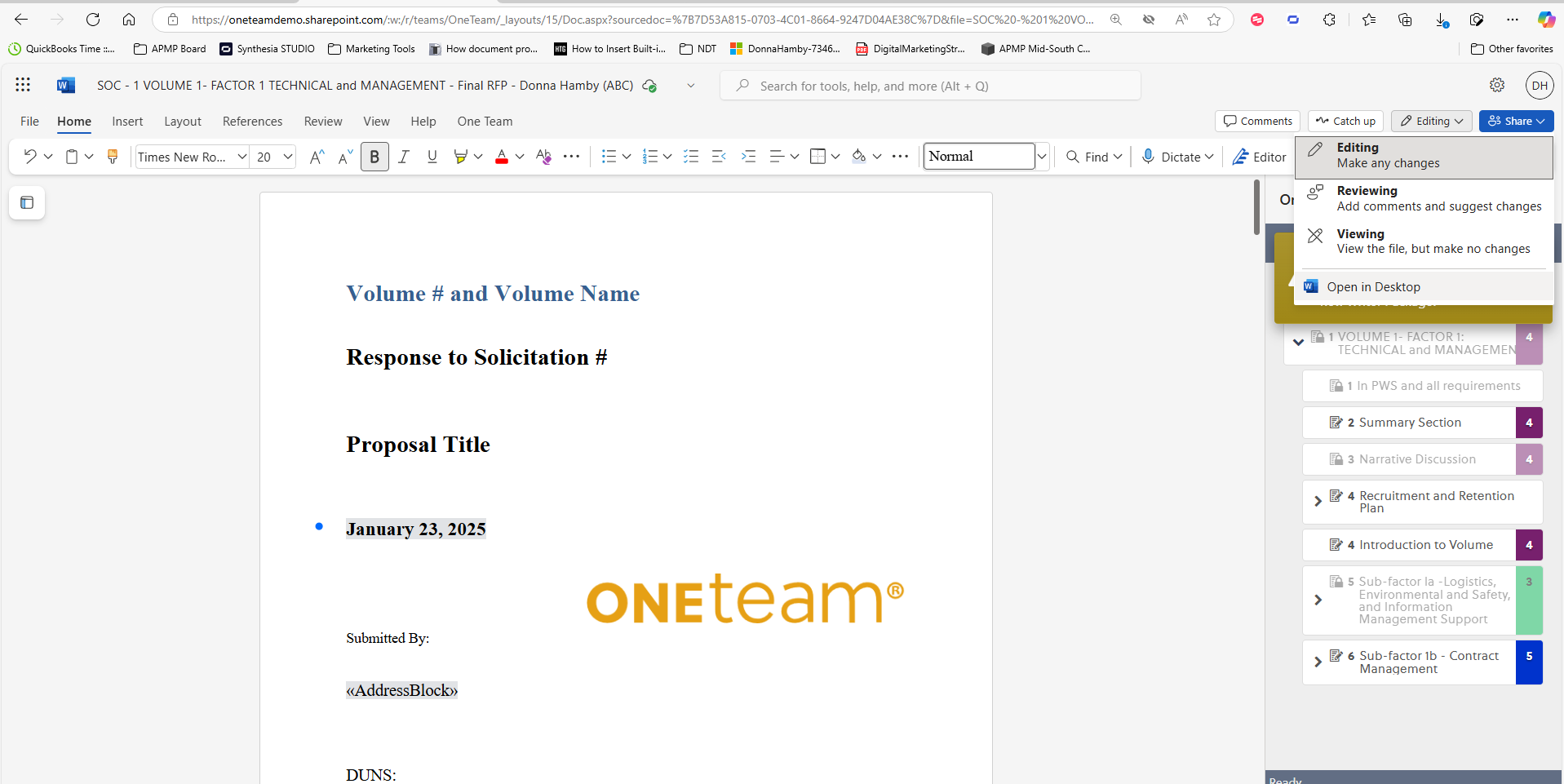Expand Sub-factor Ia Logistics section
The width and height of the screenshot is (1564, 784).
point(1318,600)
